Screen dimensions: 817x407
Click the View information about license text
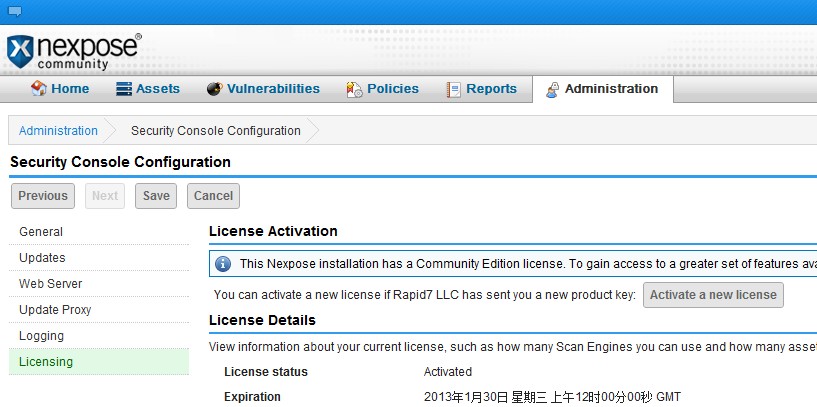coord(513,347)
